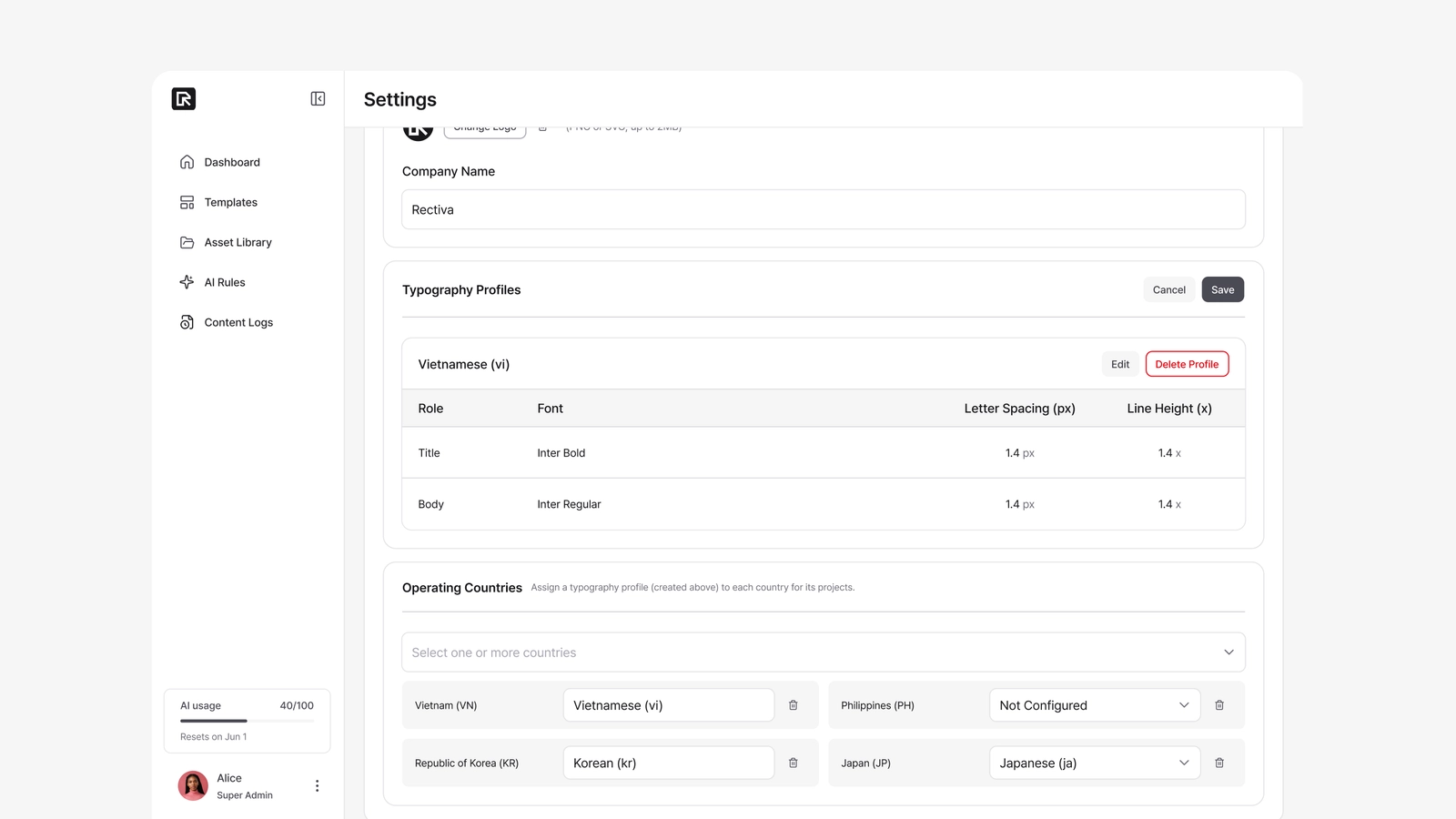
Task: Edit the Vietnamese (vi) profile
Action: (x=1120, y=364)
